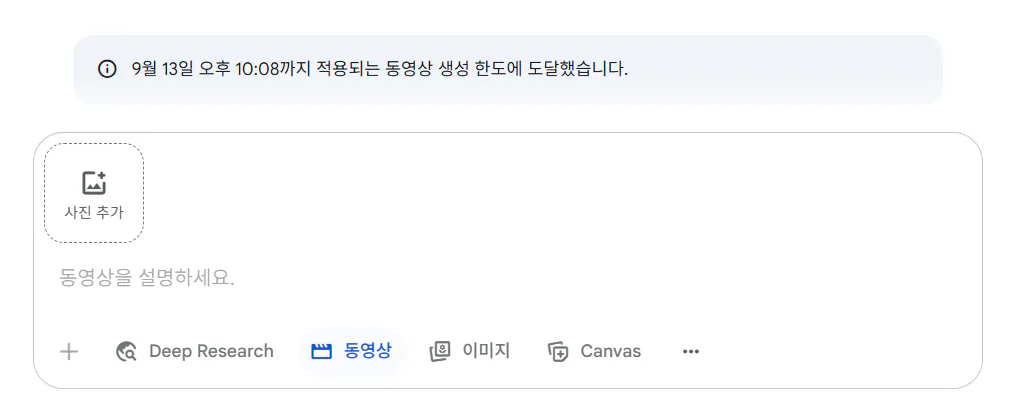Click the info icon in the limit notice

coord(107,69)
